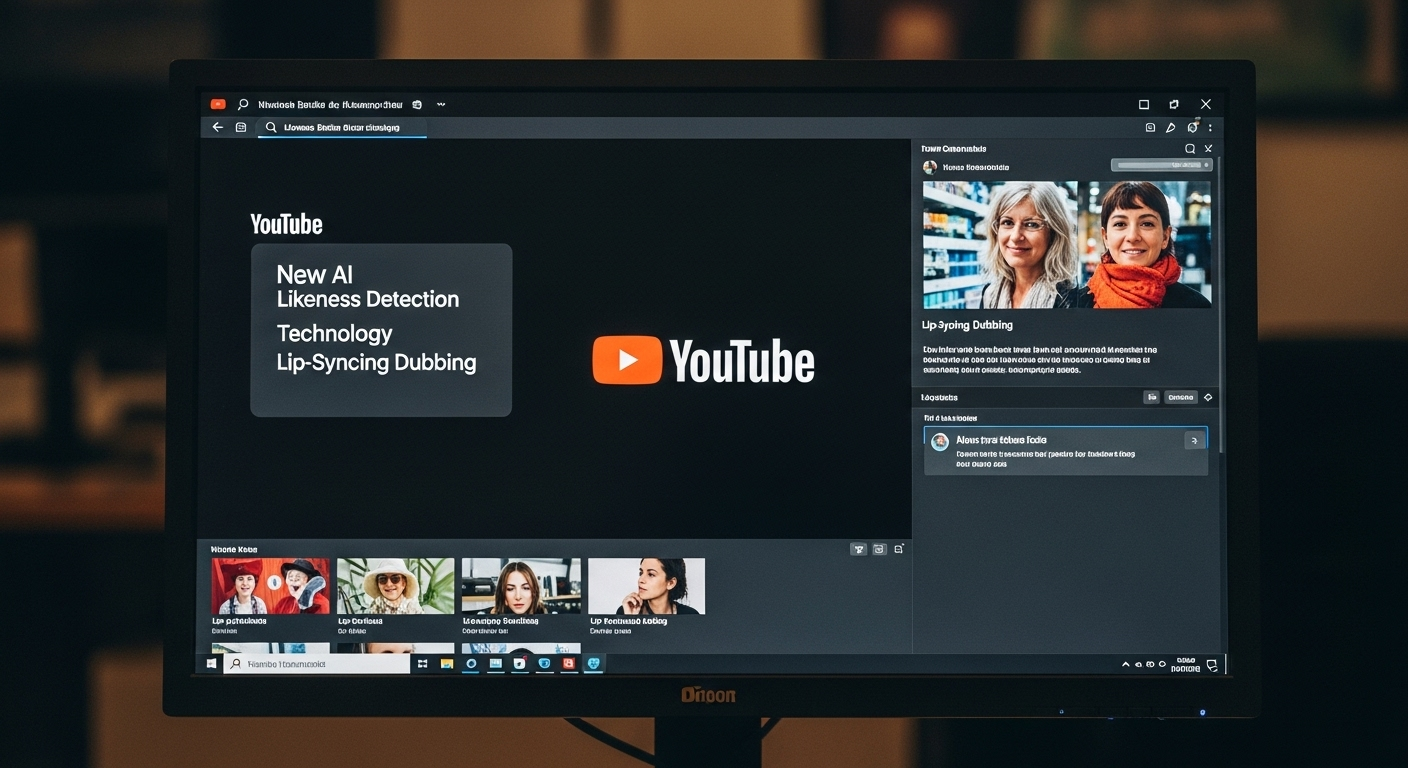Viewport: 1408px width, 768px height.
Task: Click the search icon in the side panel header
Action: tap(1190, 148)
